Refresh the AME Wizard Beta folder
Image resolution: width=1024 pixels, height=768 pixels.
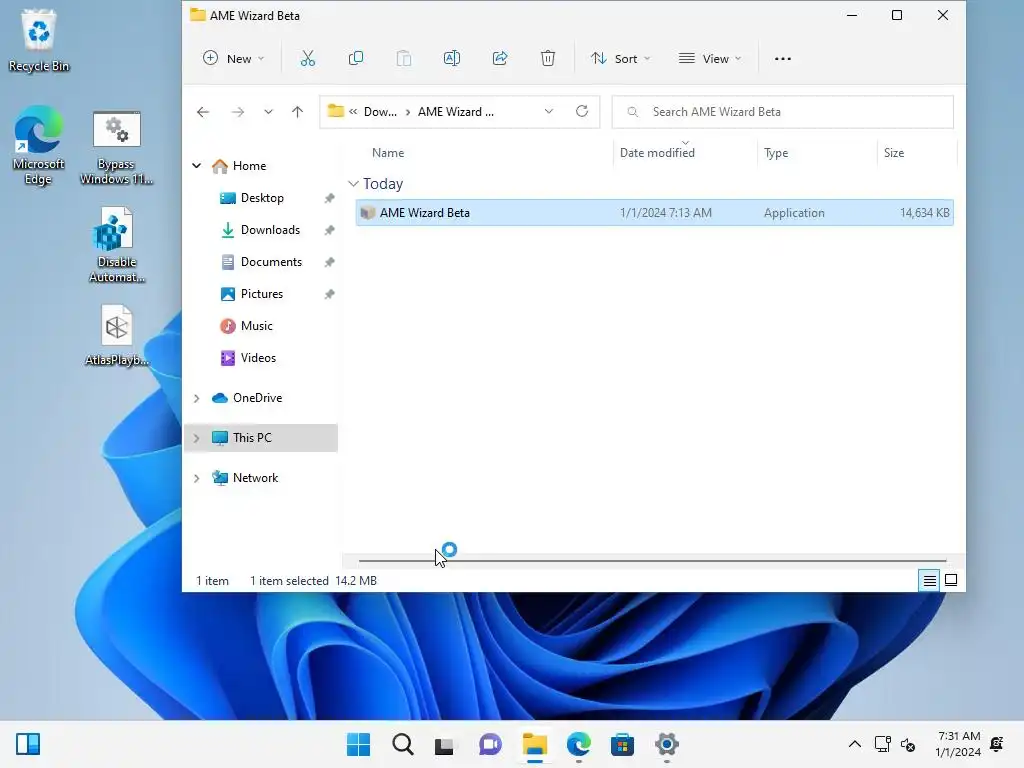[x=582, y=112]
